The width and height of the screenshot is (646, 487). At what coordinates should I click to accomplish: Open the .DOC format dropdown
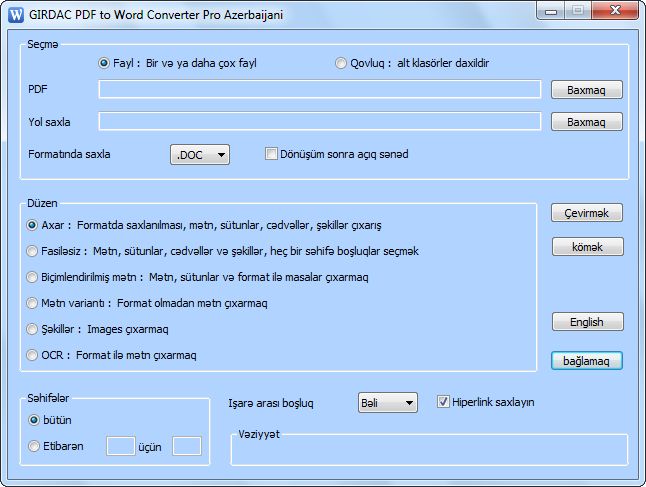[201, 155]
